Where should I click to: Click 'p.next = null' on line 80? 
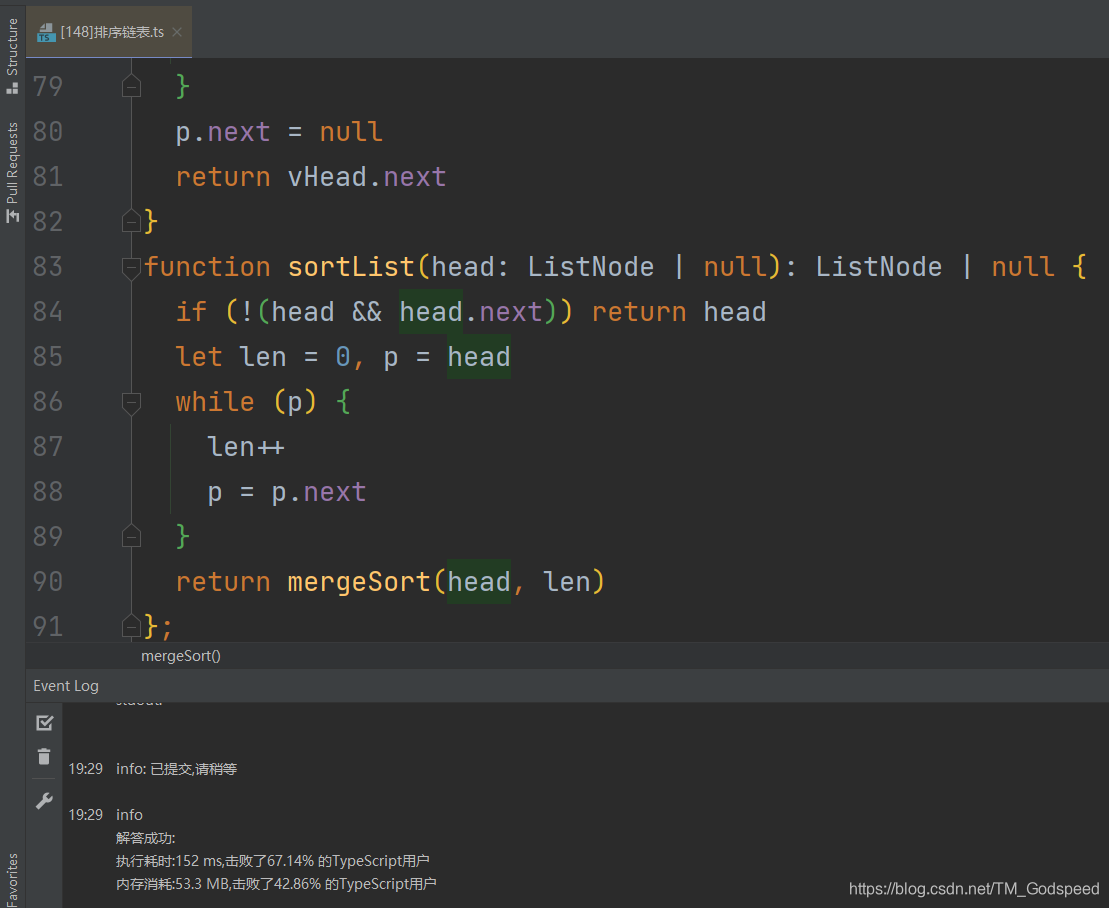click(279, 132)
